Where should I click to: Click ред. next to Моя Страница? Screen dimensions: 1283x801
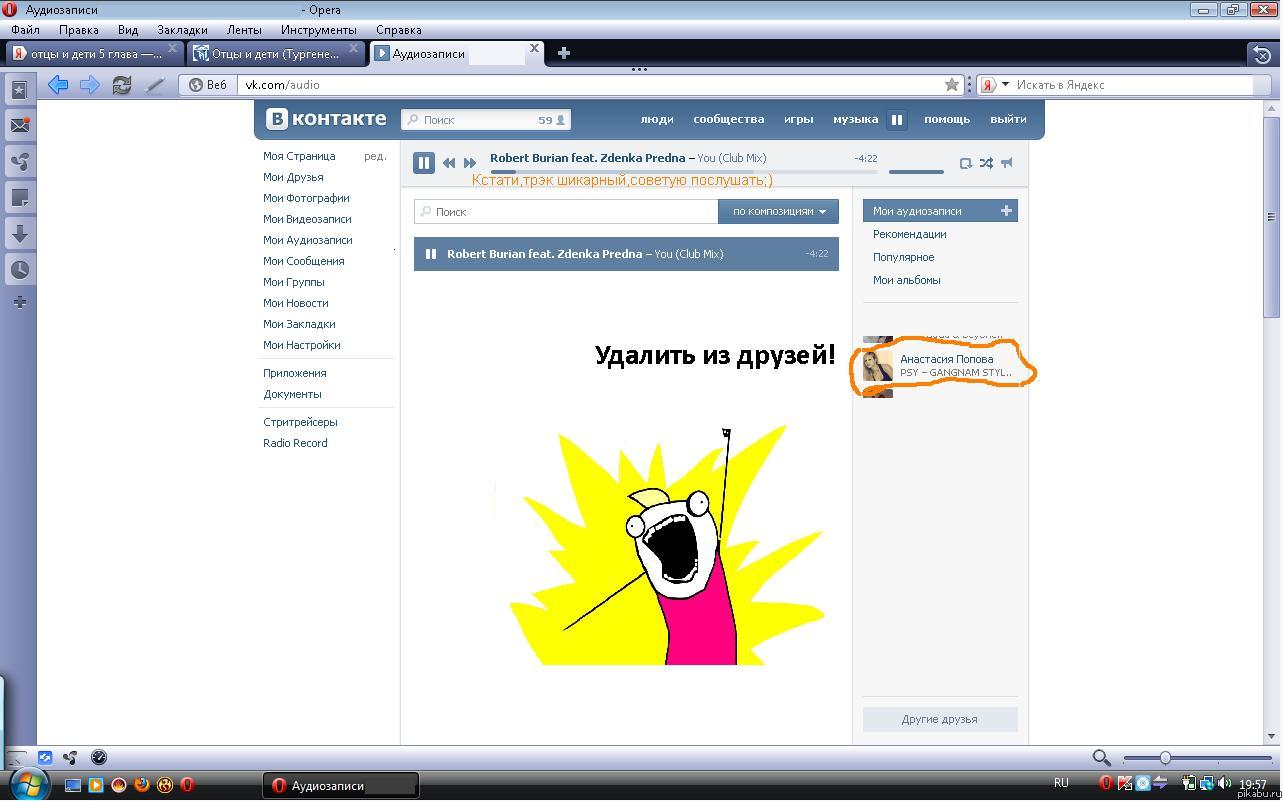coord(375,156)
